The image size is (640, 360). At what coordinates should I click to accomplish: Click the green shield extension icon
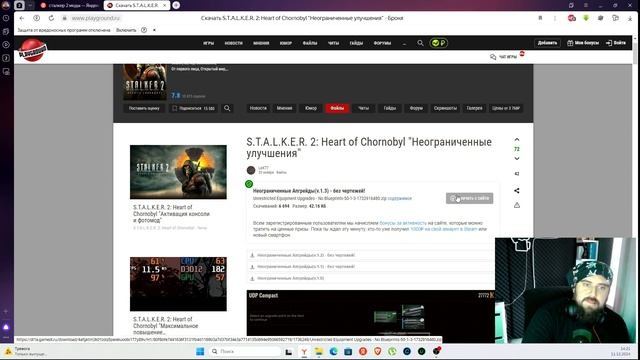tap(586, 18)
